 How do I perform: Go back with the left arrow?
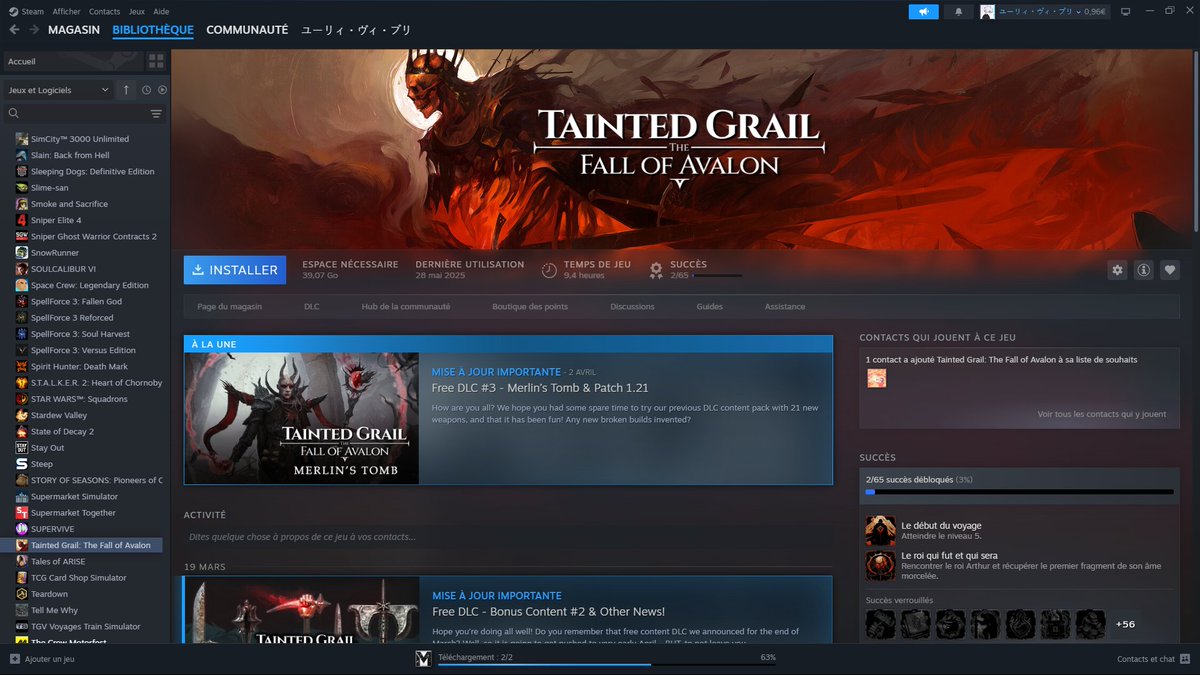click(14, 30)
